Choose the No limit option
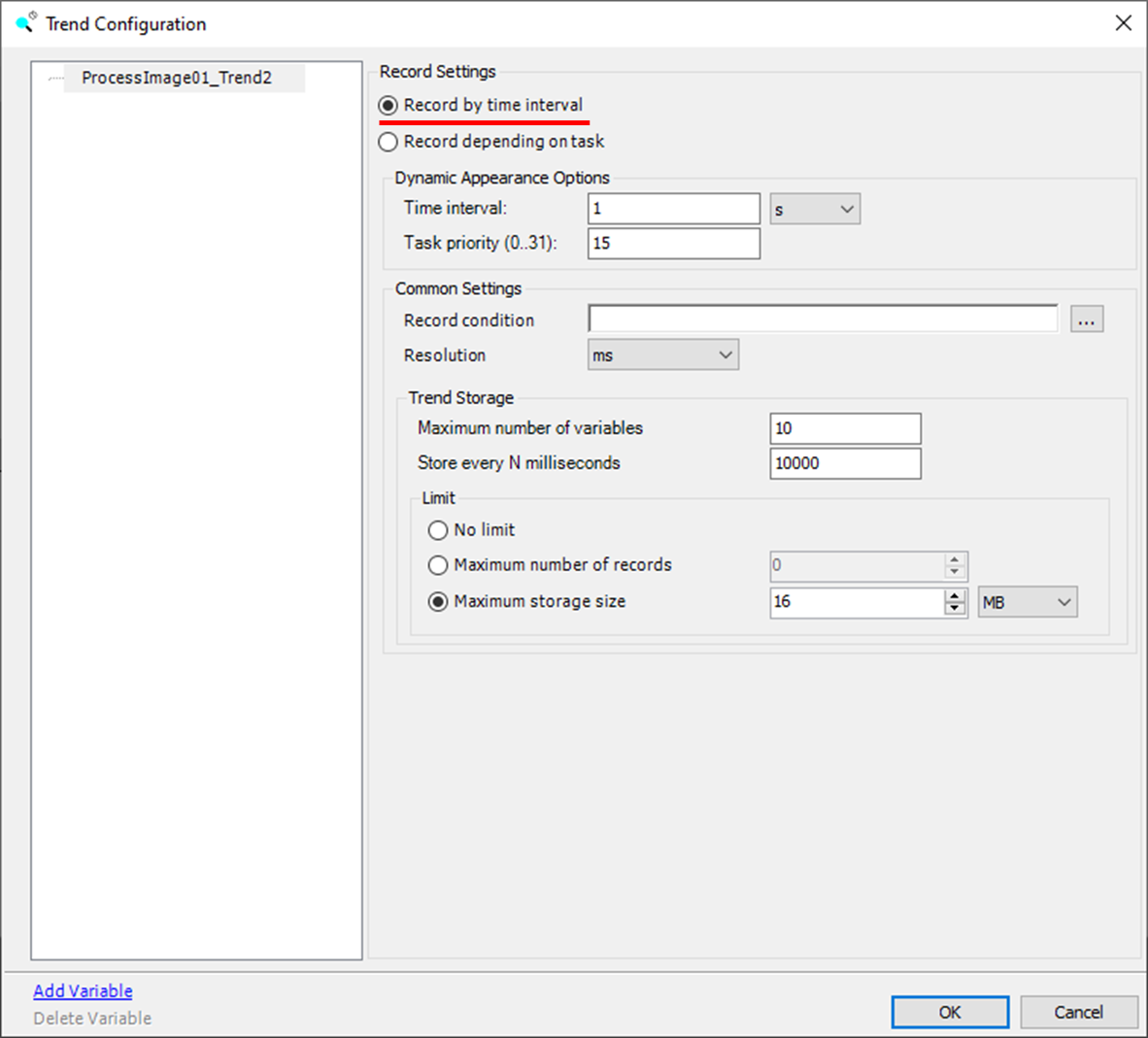Screen dimensions: 1148x1038 (x=438, y=530)
